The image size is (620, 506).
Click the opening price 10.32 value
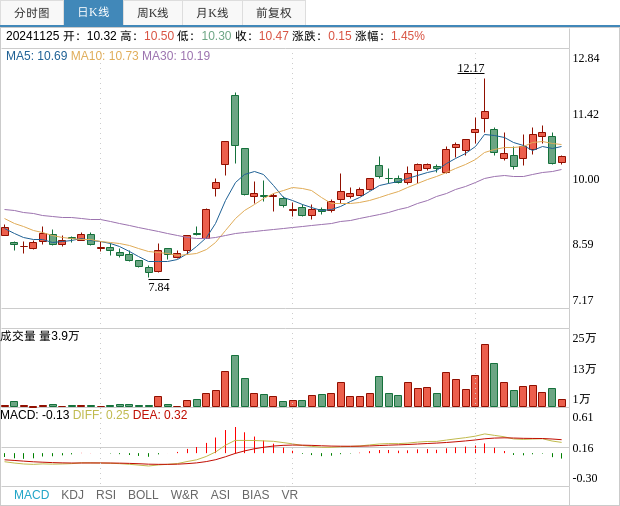tap(102, 36)
